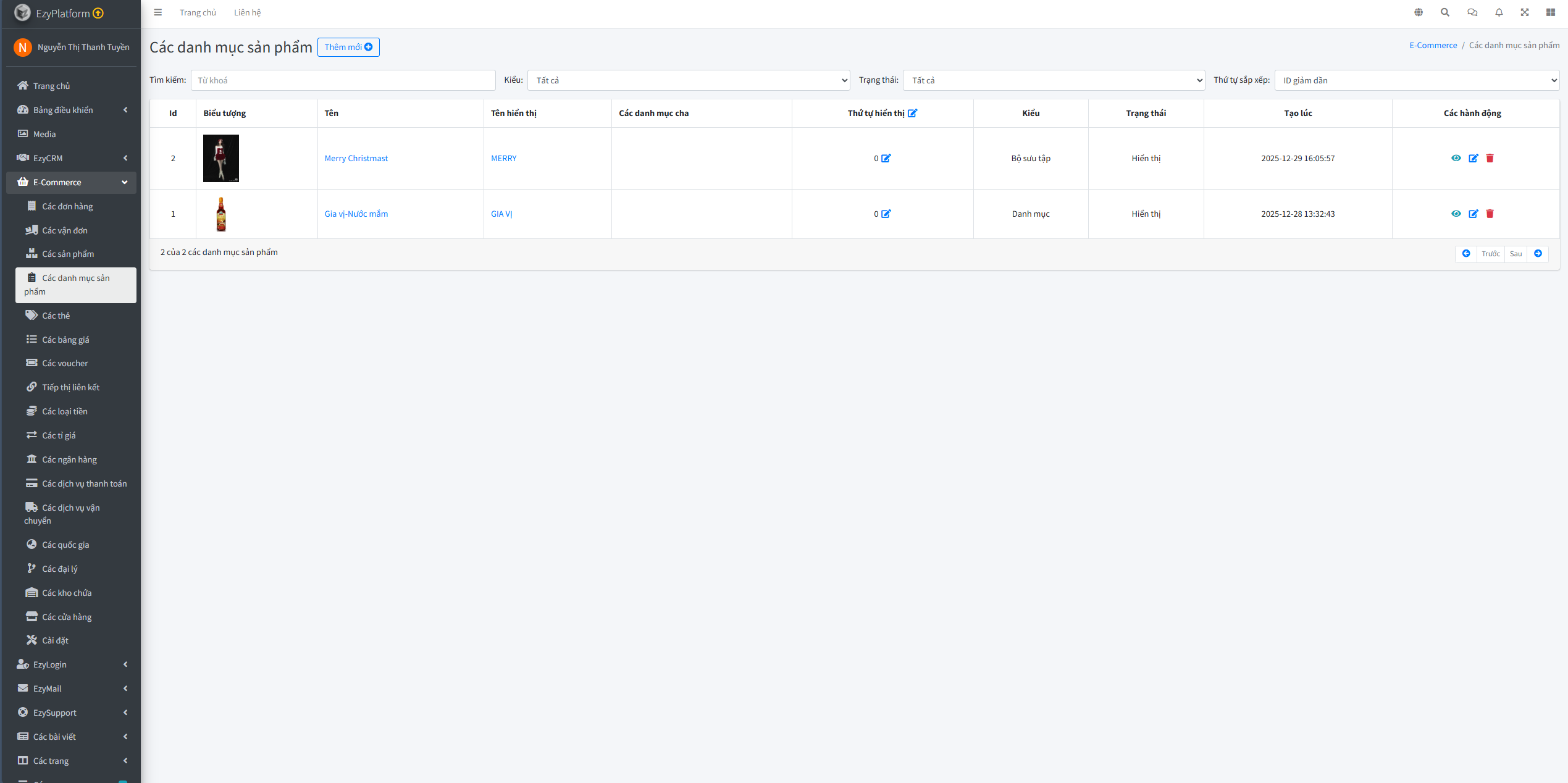Screen dimensions: 1568x783
Task: Delete the Merry Christmast category
Action: pos(1490,158)
